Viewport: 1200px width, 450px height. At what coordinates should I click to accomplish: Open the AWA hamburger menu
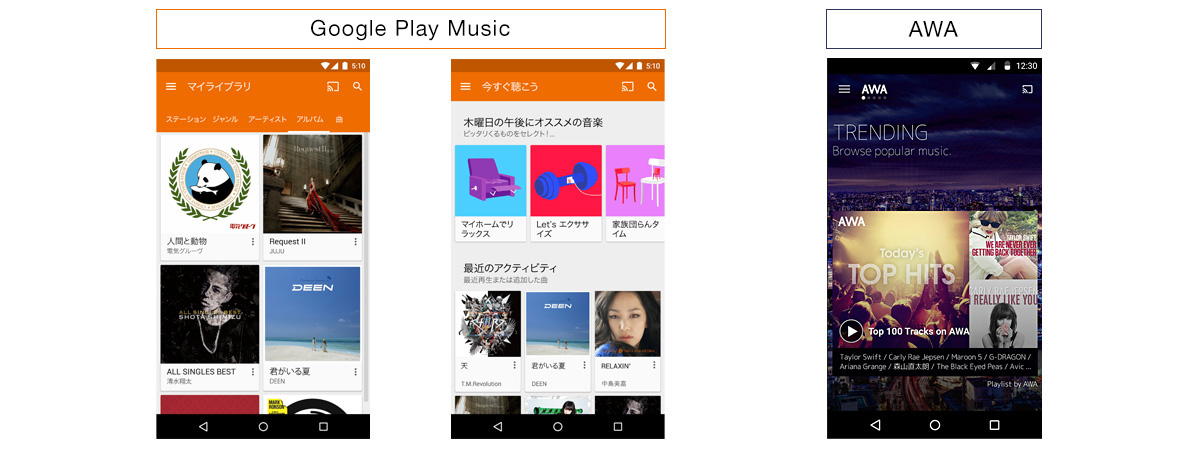[x=844, y=89]
